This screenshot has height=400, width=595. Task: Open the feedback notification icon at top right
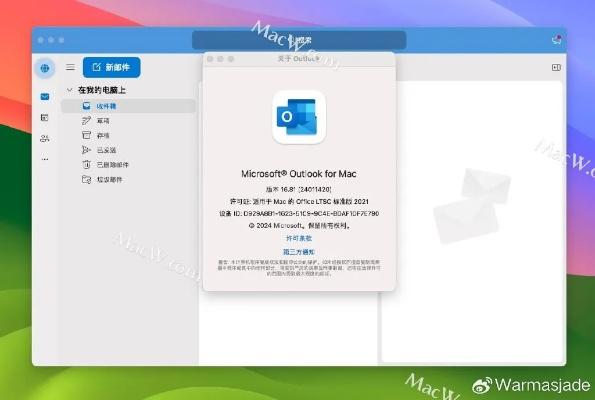[556, 40]
